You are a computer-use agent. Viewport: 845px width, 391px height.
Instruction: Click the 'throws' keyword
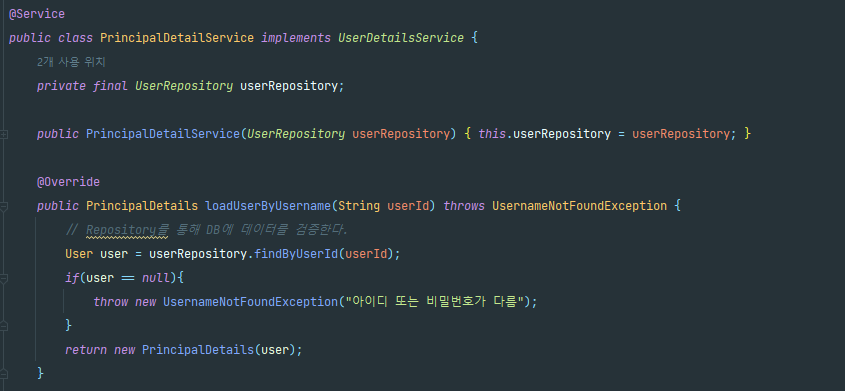(464, 206)
